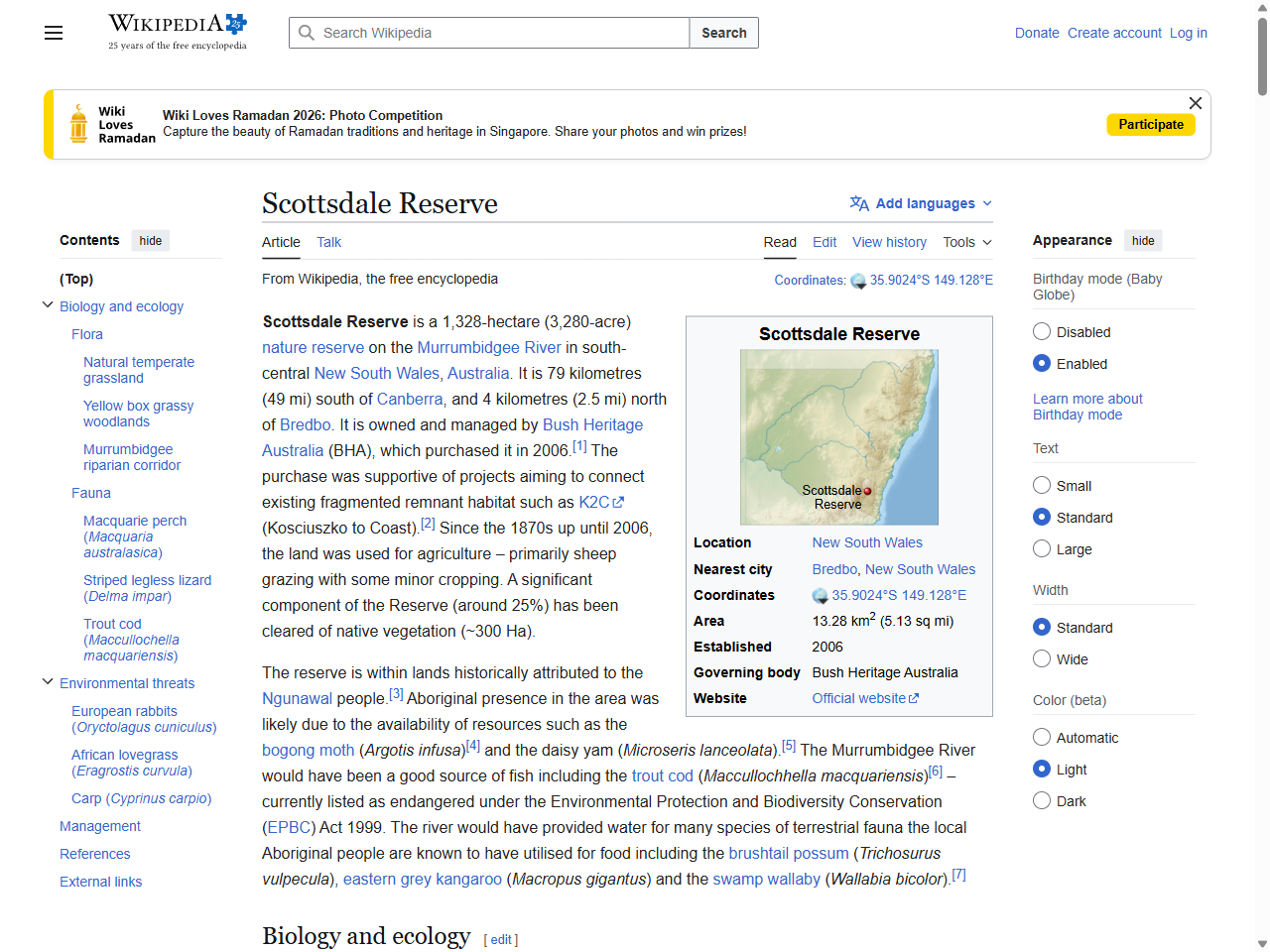Go to Macquarie perch section
This screenshot has width=1270, height=952.
coord(135,536)
